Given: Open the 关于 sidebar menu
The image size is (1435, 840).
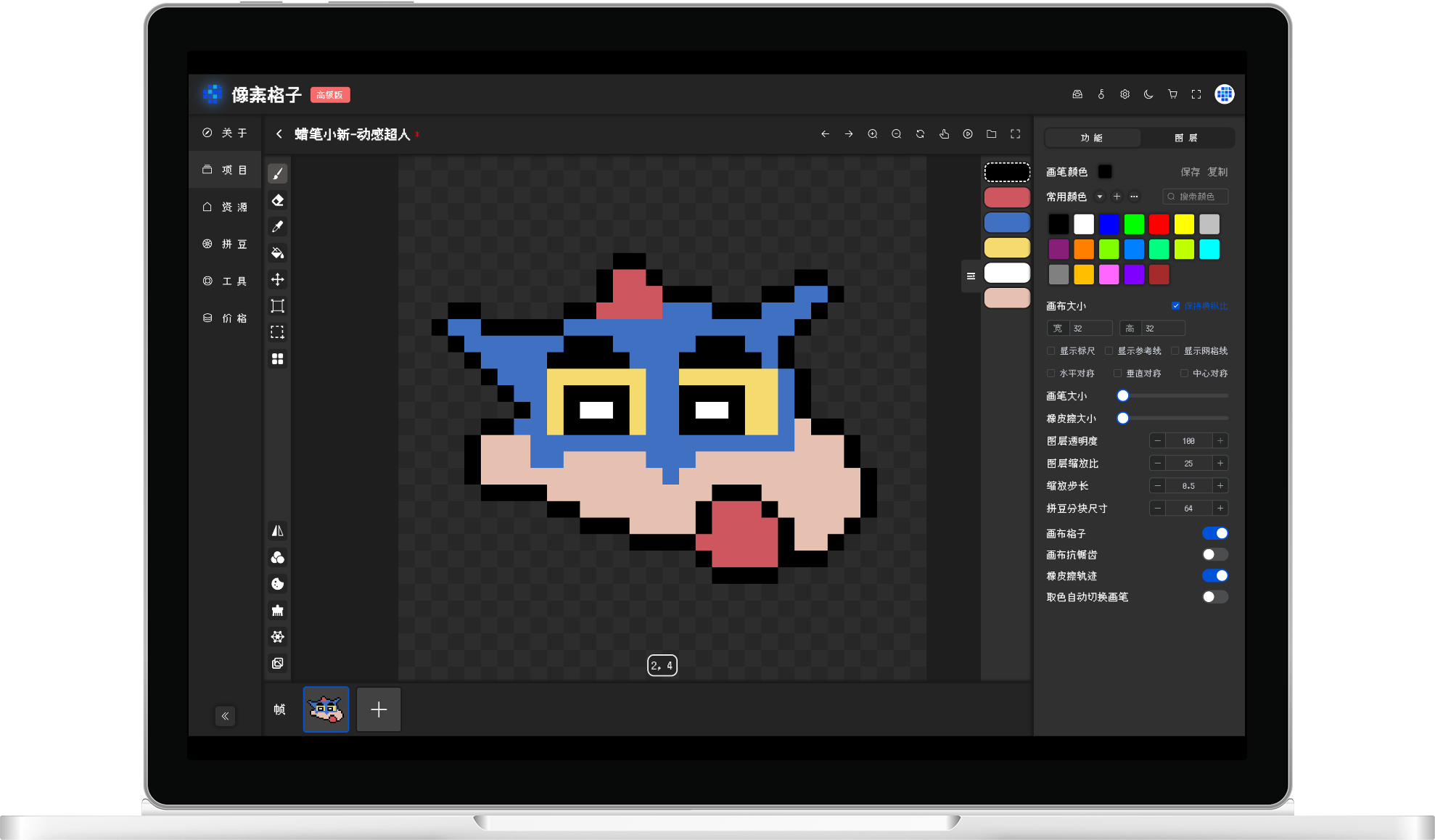Looking at the screenshot, I should [225, 133].
